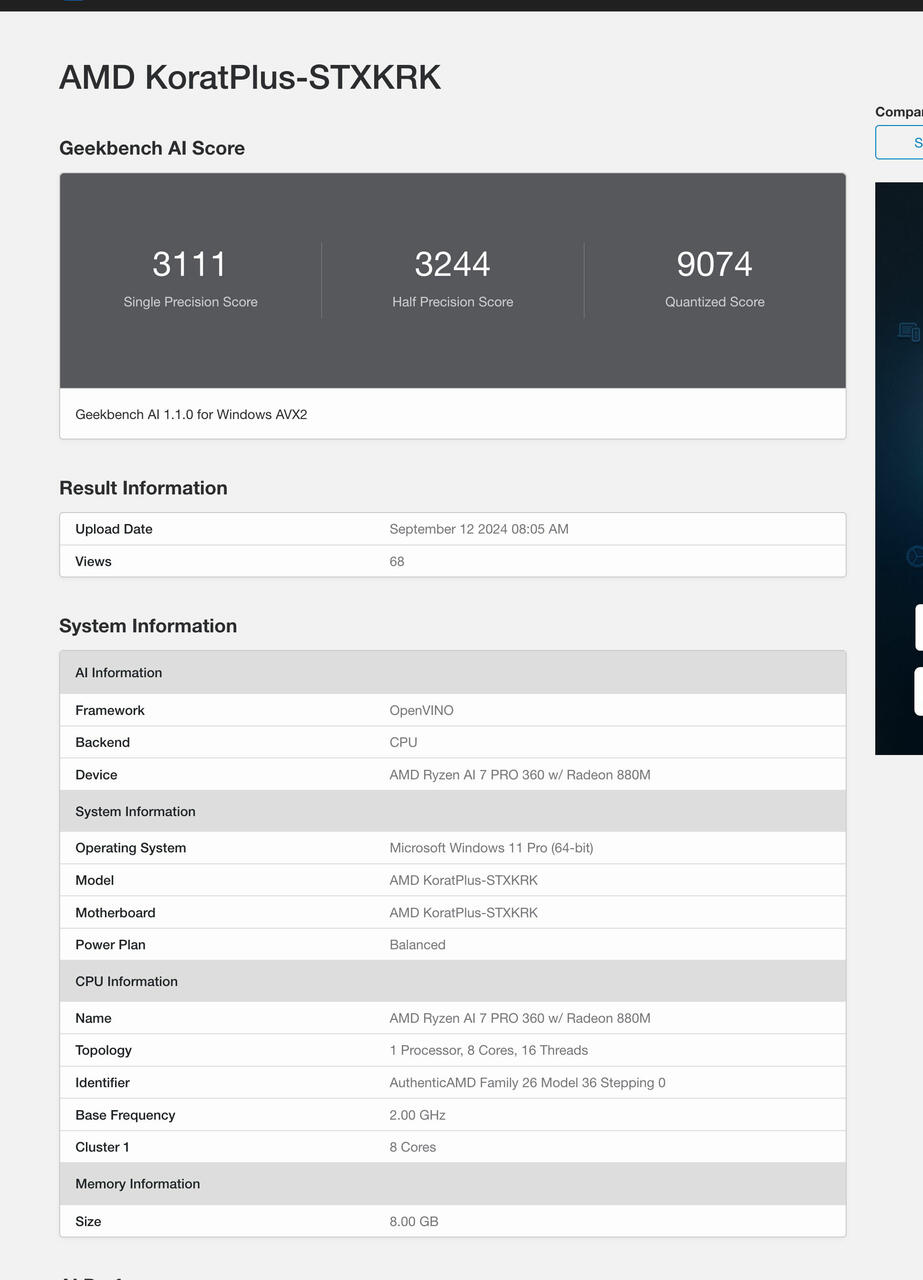This screenshot has height=1280, width=923.
Task: Click the Result Information heading
Action: click(143, 488)
